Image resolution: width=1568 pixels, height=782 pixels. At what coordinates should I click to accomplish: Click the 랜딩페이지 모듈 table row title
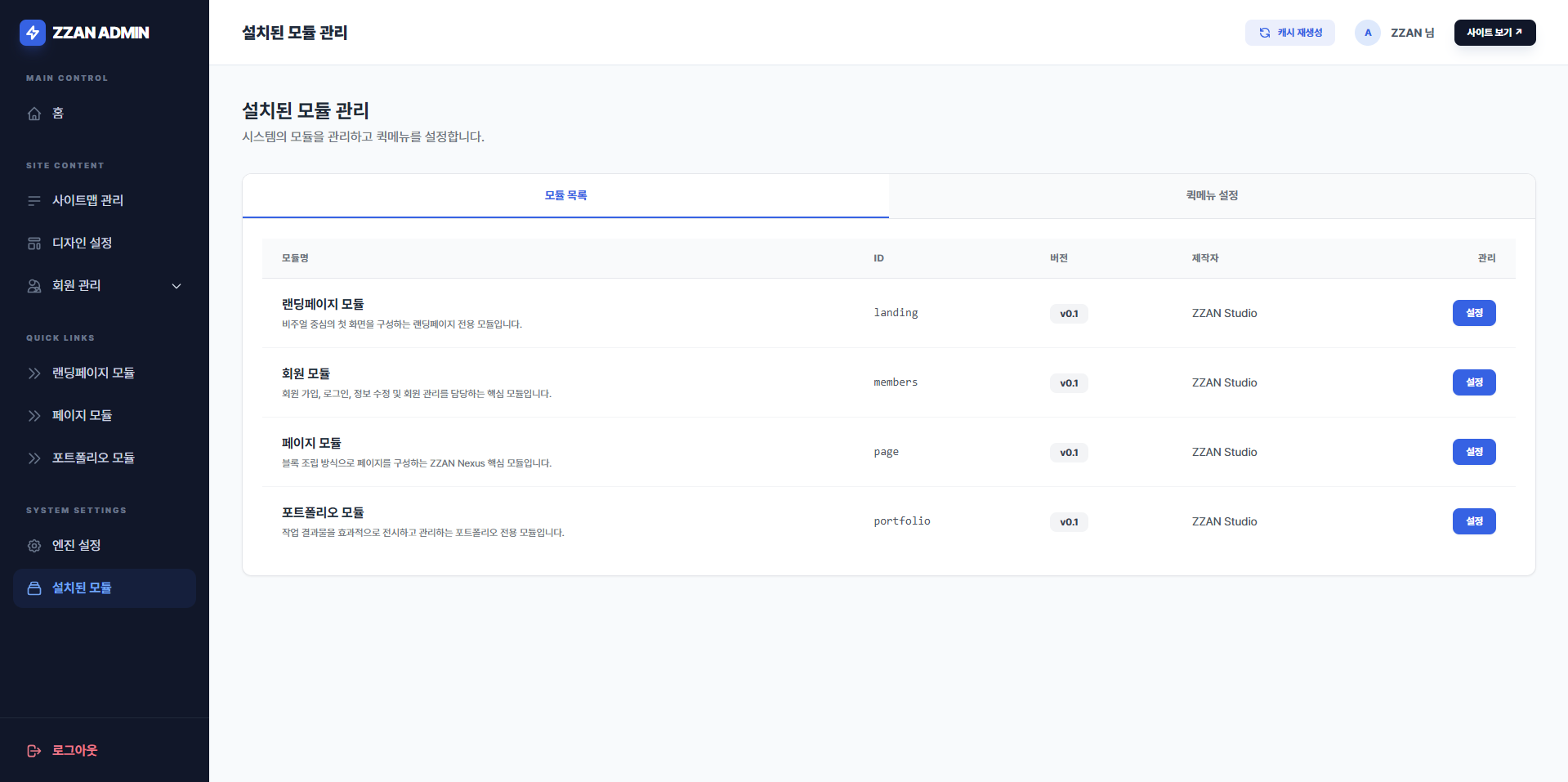[323, 304]
